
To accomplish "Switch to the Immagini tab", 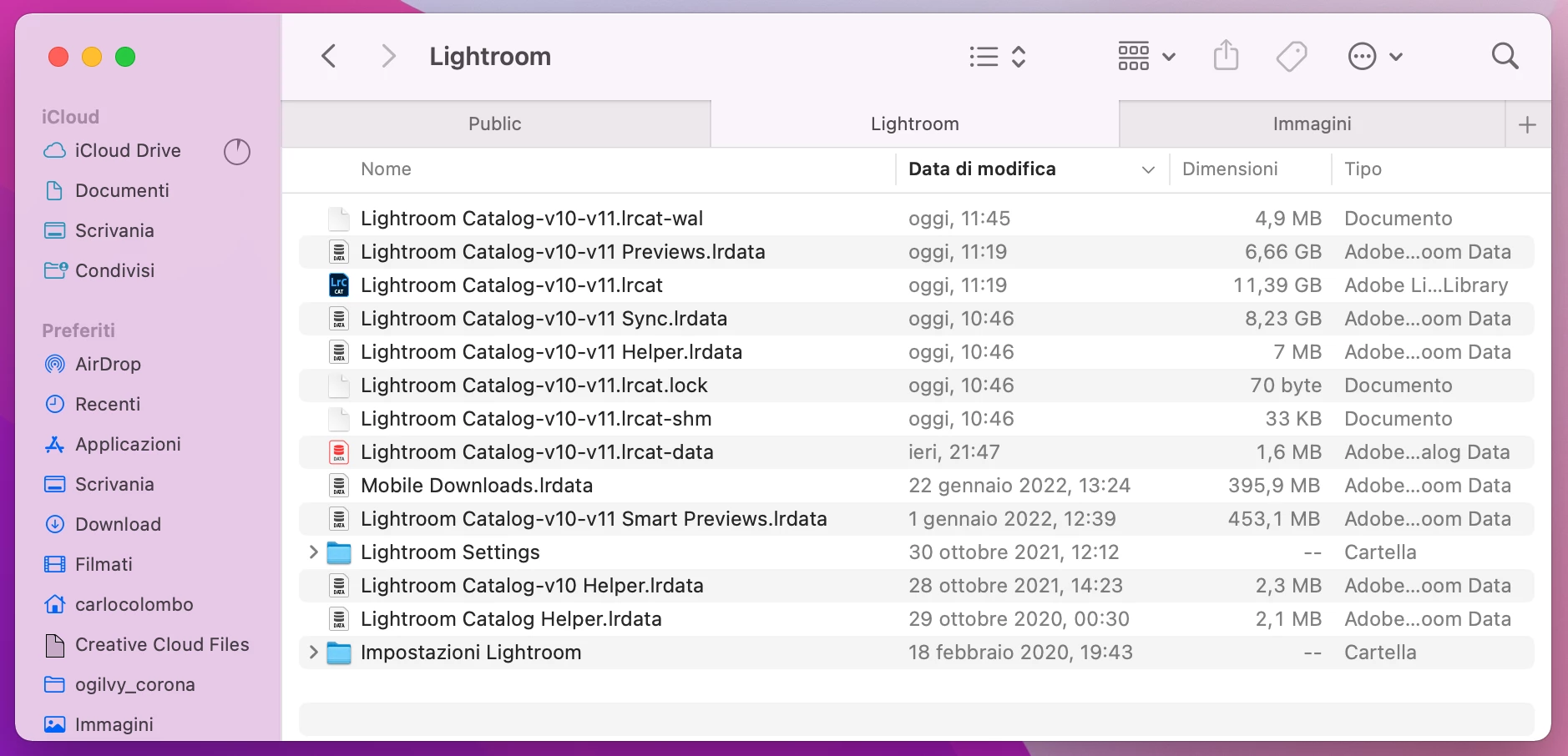I will click(x=1312, y=123).
